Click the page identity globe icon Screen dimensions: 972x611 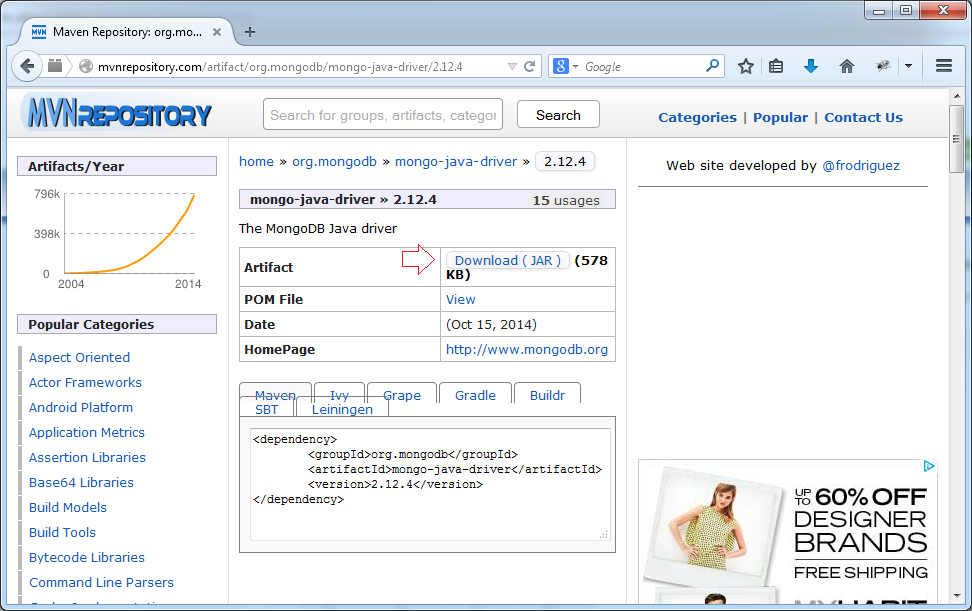86,66
